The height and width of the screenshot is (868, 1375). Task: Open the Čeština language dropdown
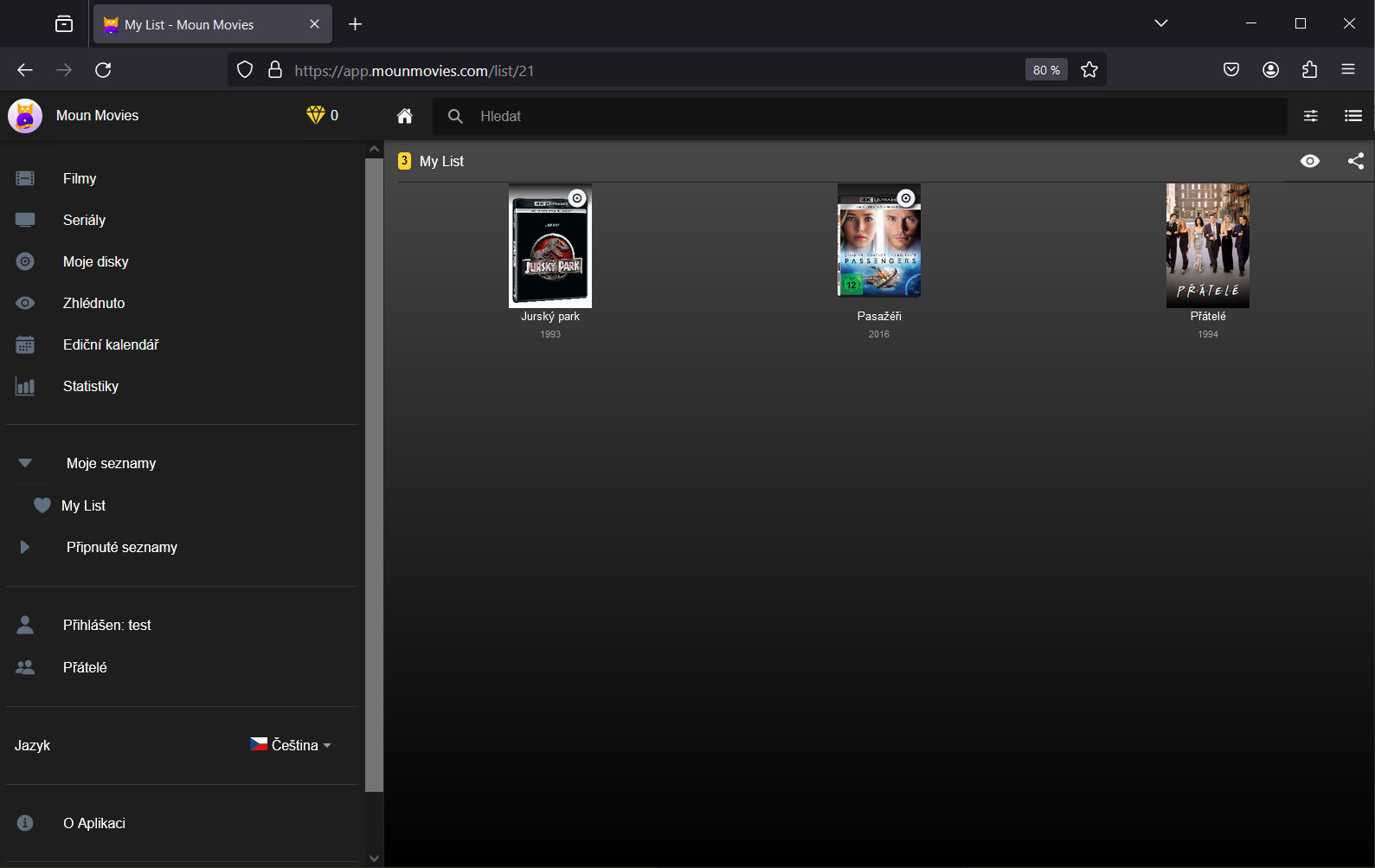click(x=292, y=745)
